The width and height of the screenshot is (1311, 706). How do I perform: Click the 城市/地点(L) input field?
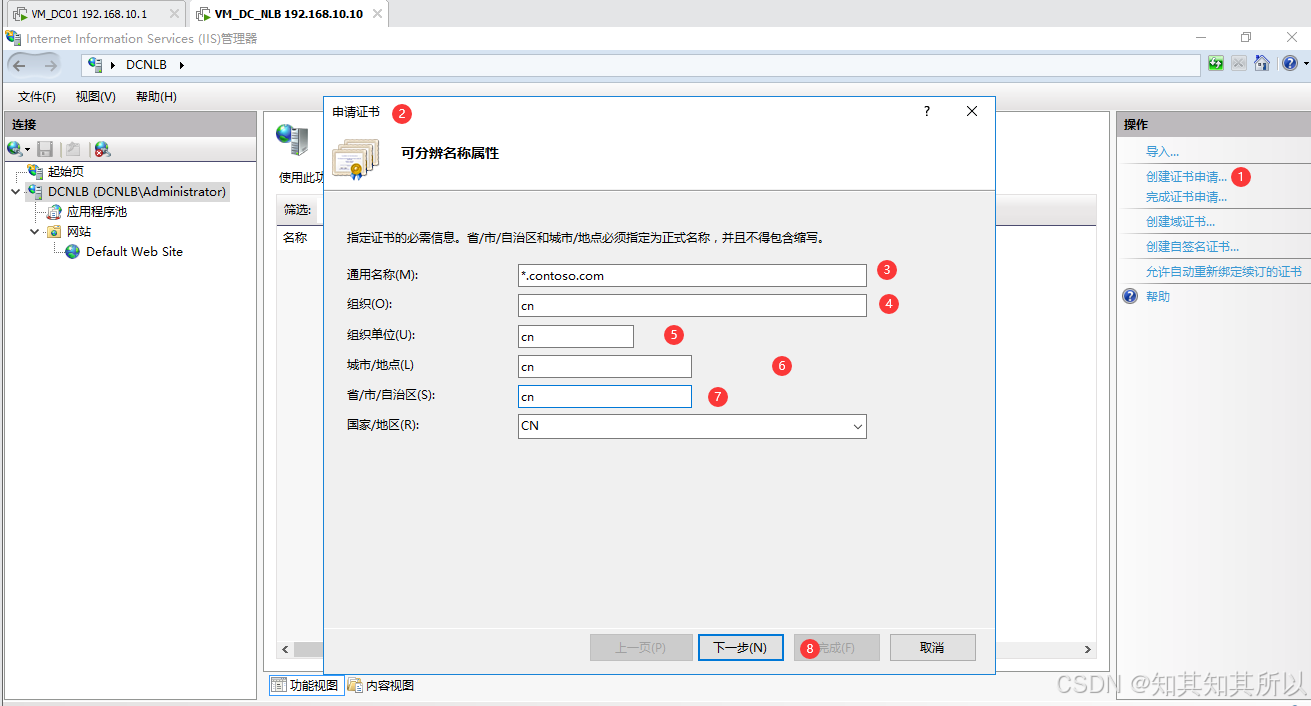point(605,366)
